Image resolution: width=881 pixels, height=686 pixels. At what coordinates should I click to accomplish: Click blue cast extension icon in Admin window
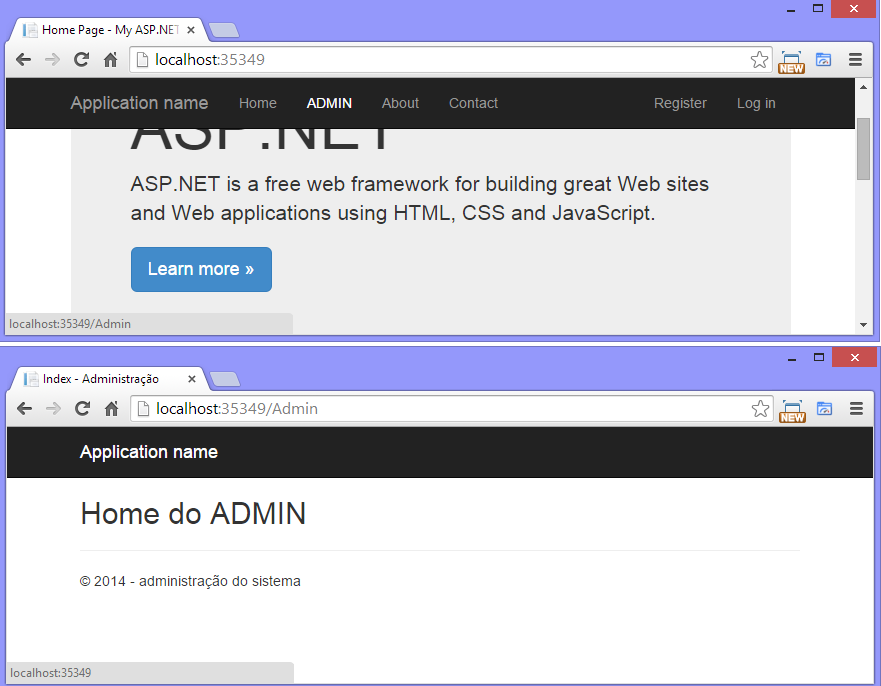(824, 408)
